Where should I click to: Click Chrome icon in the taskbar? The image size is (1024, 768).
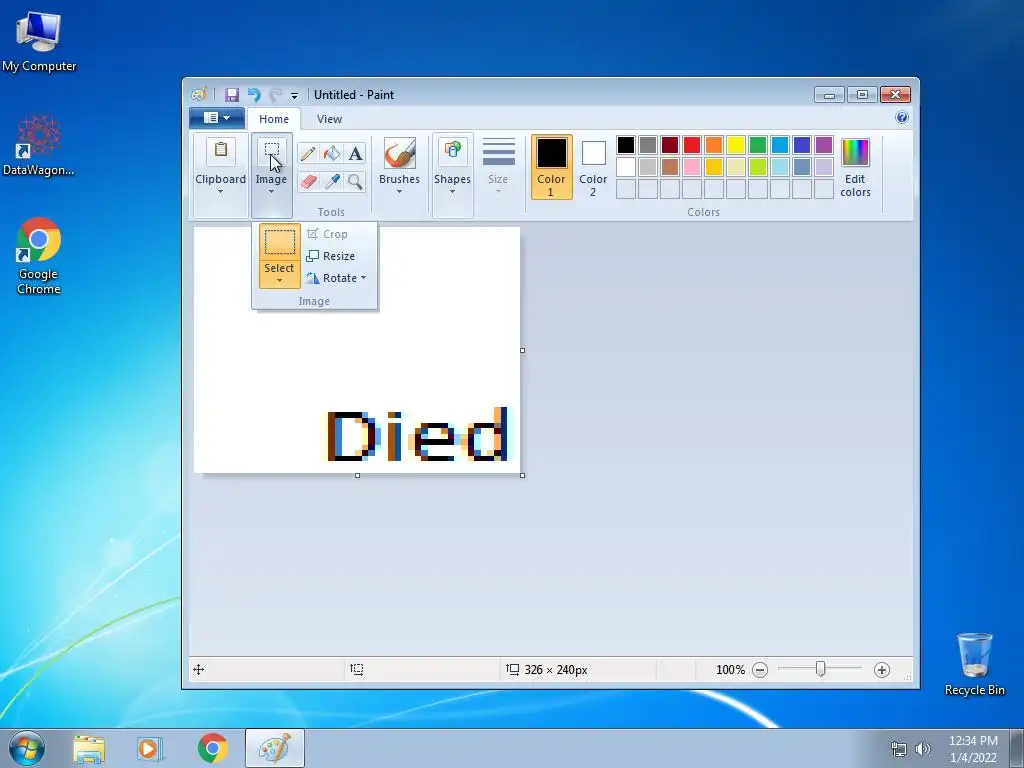tap(212, 748)
